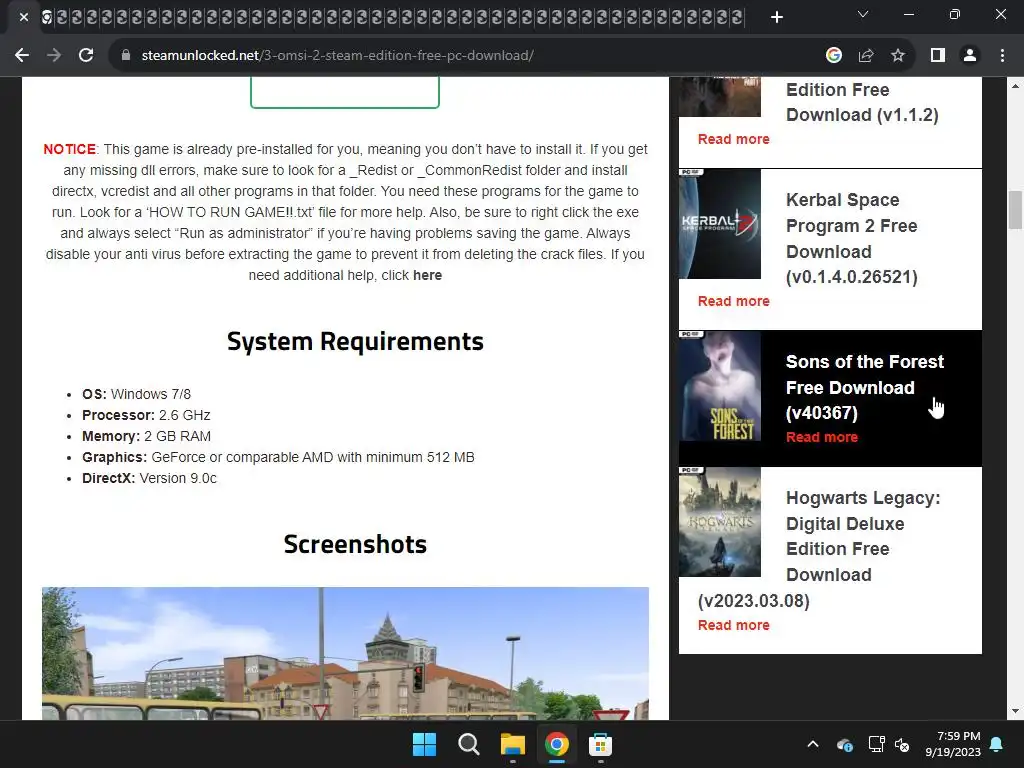This screenshot has height=768, width=1024.
Task: Open taskbar Search
Action: [468, 744]
